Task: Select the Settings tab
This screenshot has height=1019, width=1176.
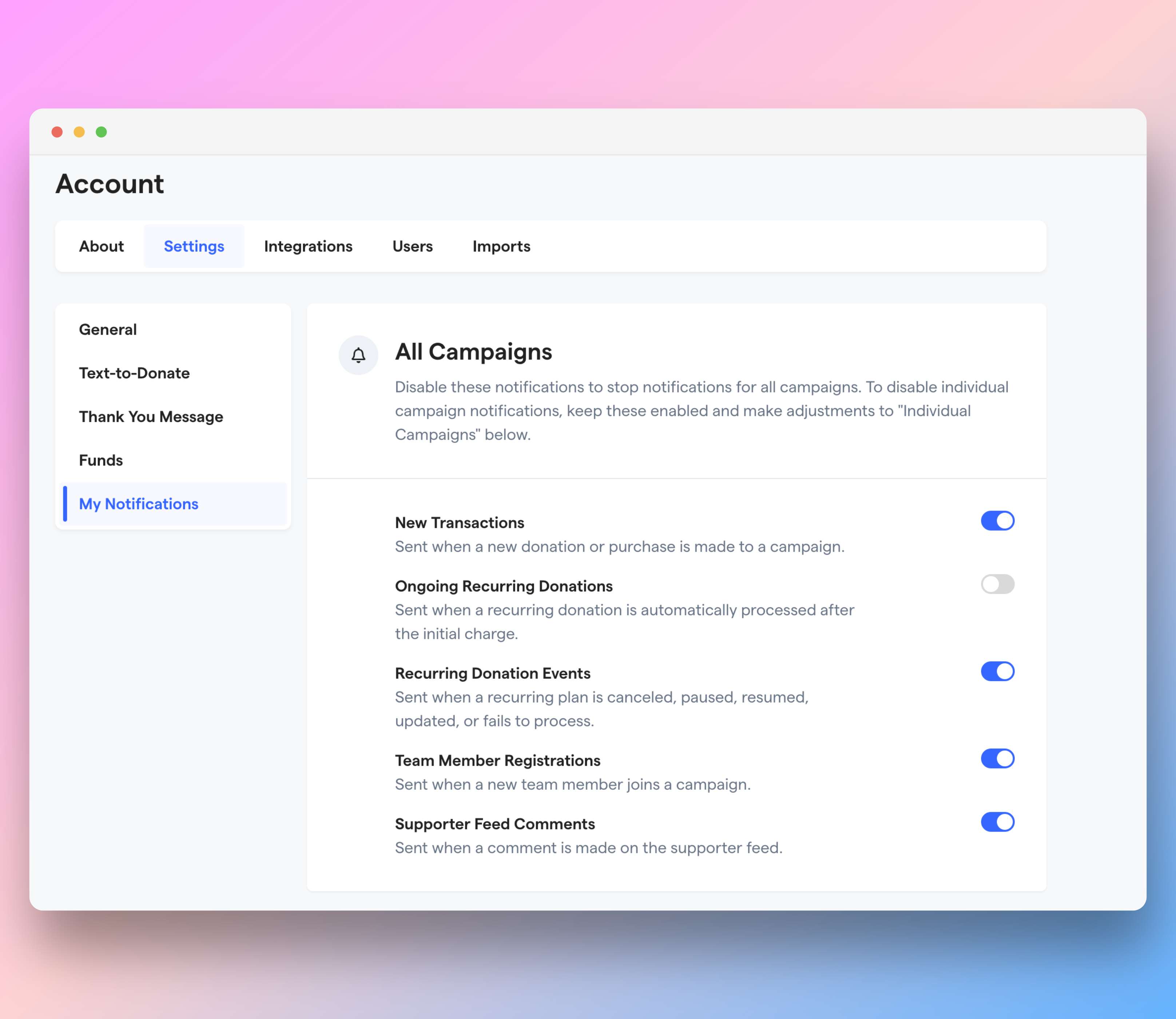Action: [x=194, y=246]
